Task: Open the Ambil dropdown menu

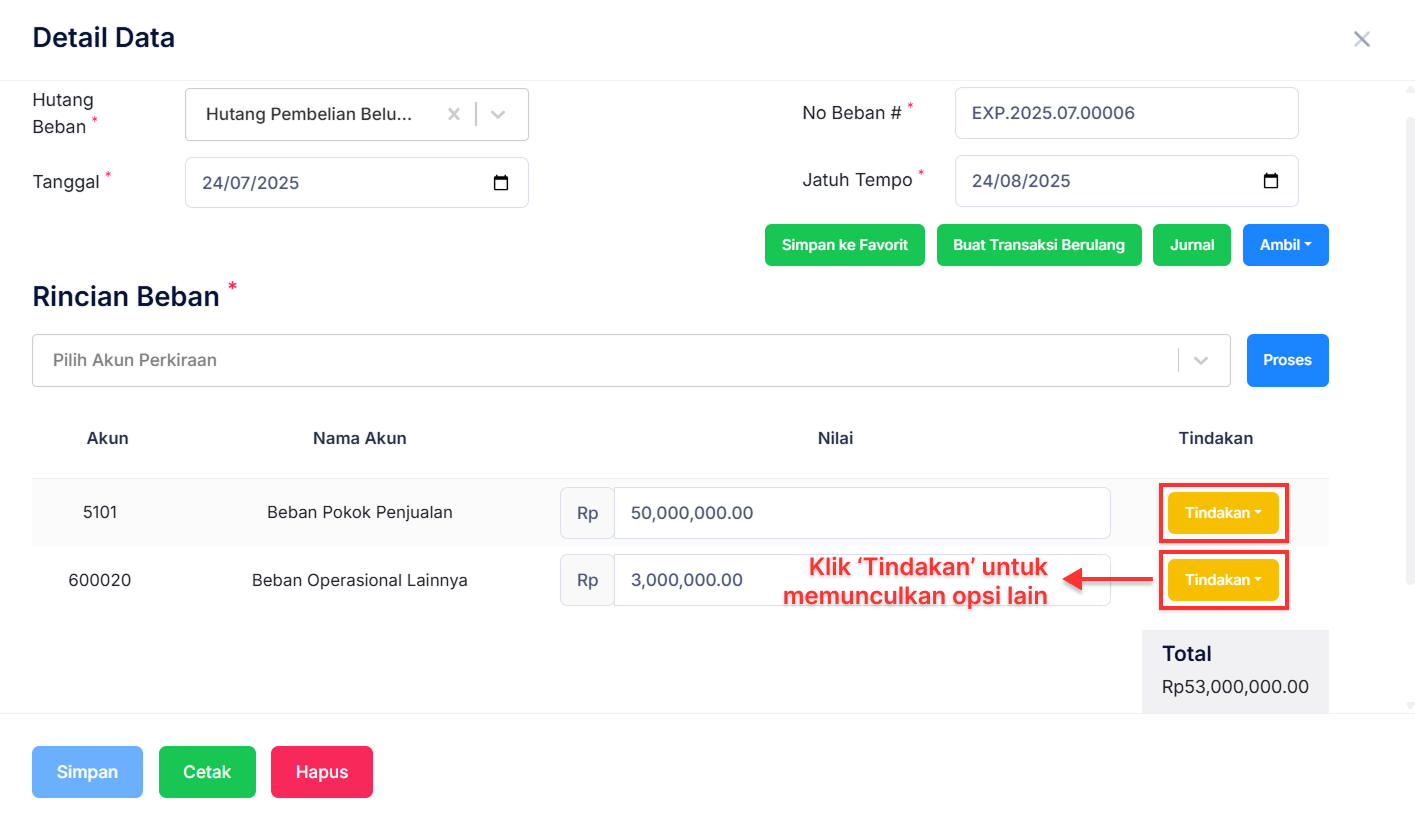Action: (1285, 244)
